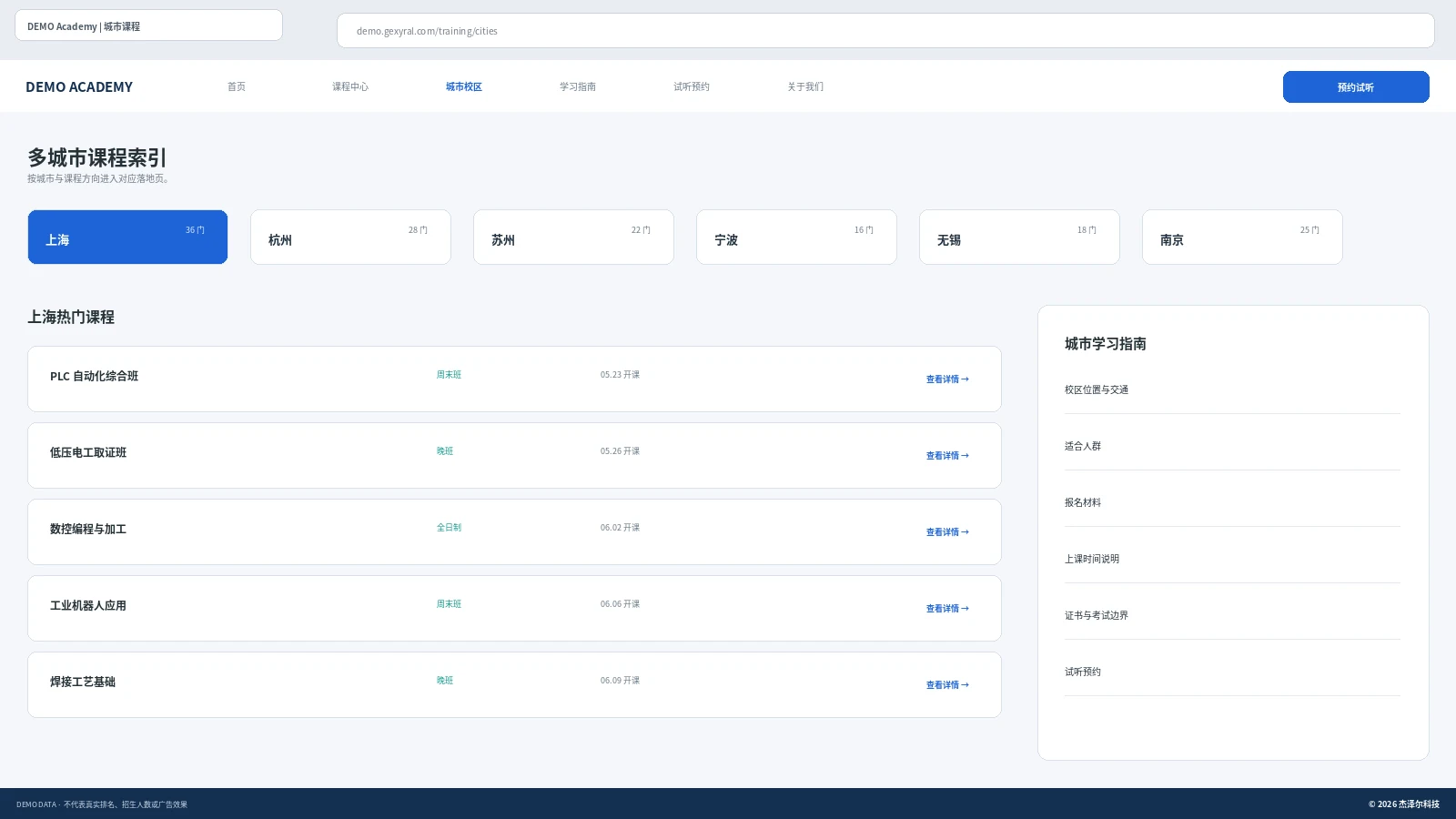Click the 数控编程与加工 course title
The height and width of the screenshot is (819, 1456).
88,529
